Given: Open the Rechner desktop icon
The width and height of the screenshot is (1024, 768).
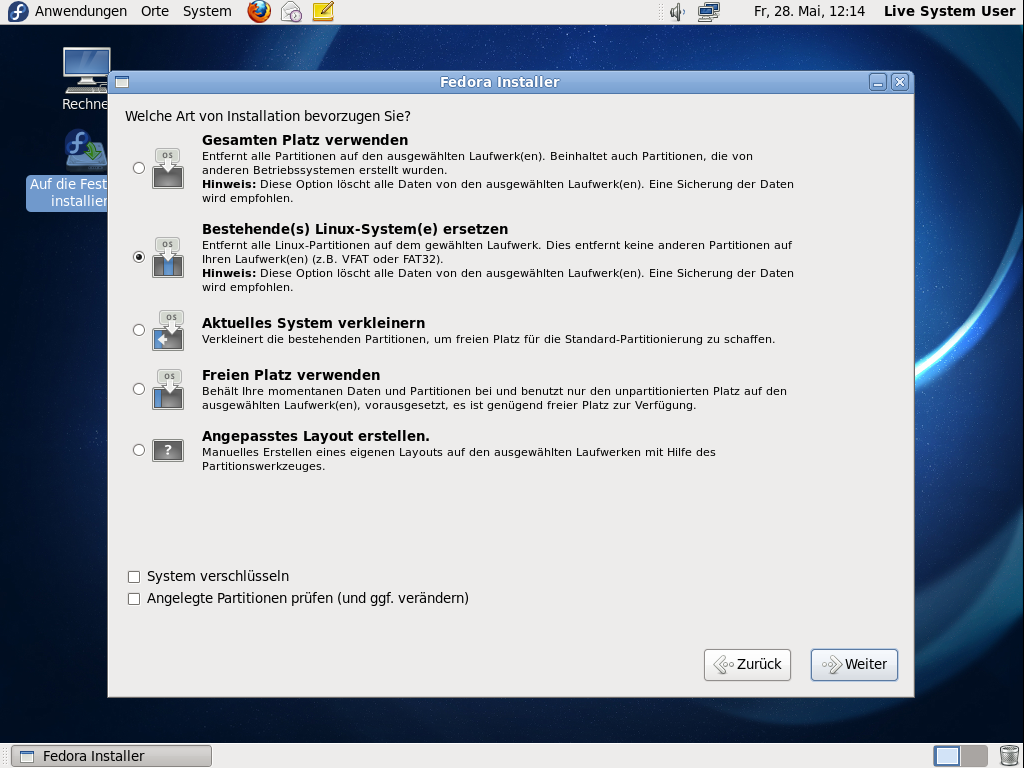Looking at the screenshot, I should (x=86, y=79).
